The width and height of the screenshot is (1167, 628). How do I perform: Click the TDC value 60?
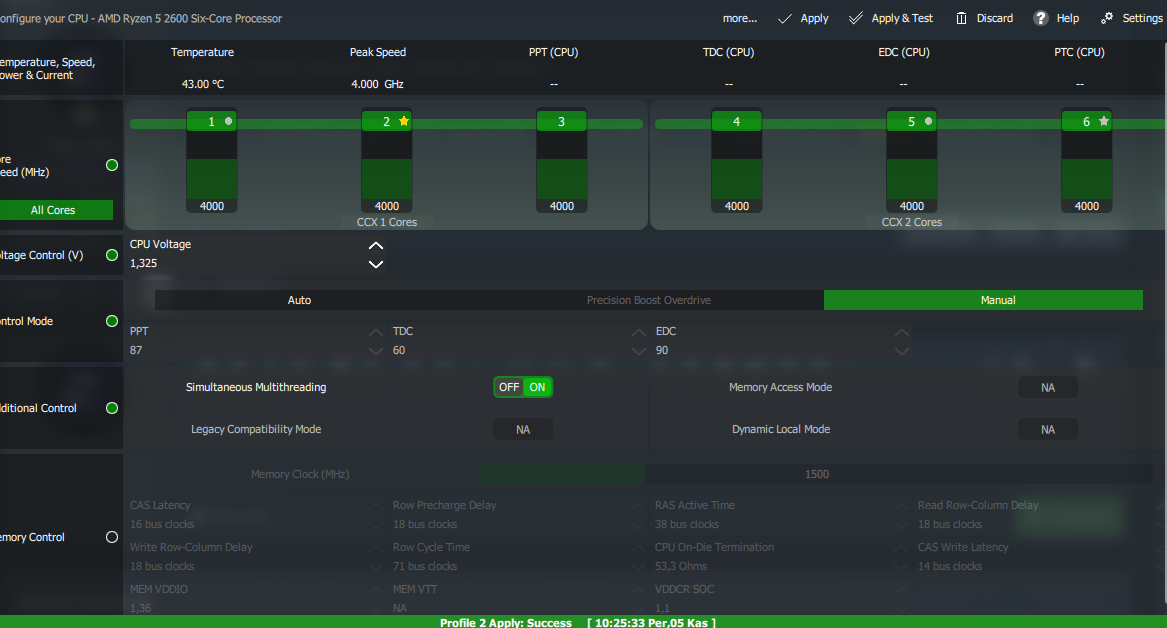pos(399,350)
